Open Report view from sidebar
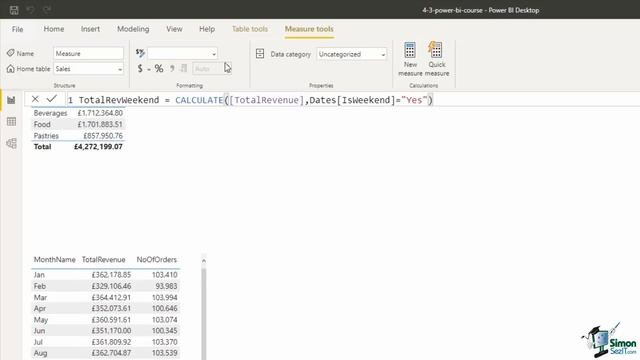This screenshot has height=360, width=640. pyautogui.click(x=11, y=100)
